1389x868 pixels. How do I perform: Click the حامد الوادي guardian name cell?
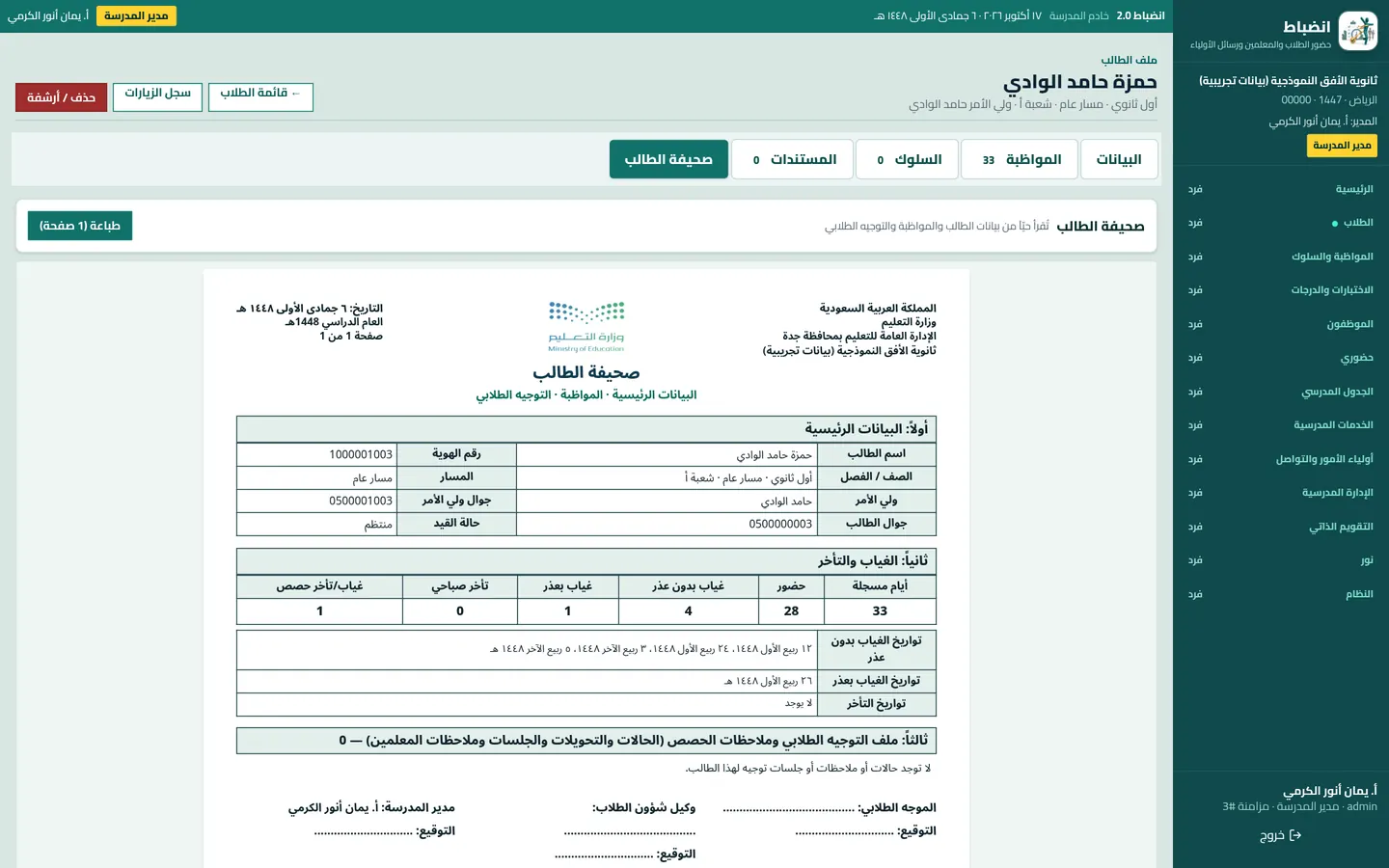coord(667,501)
